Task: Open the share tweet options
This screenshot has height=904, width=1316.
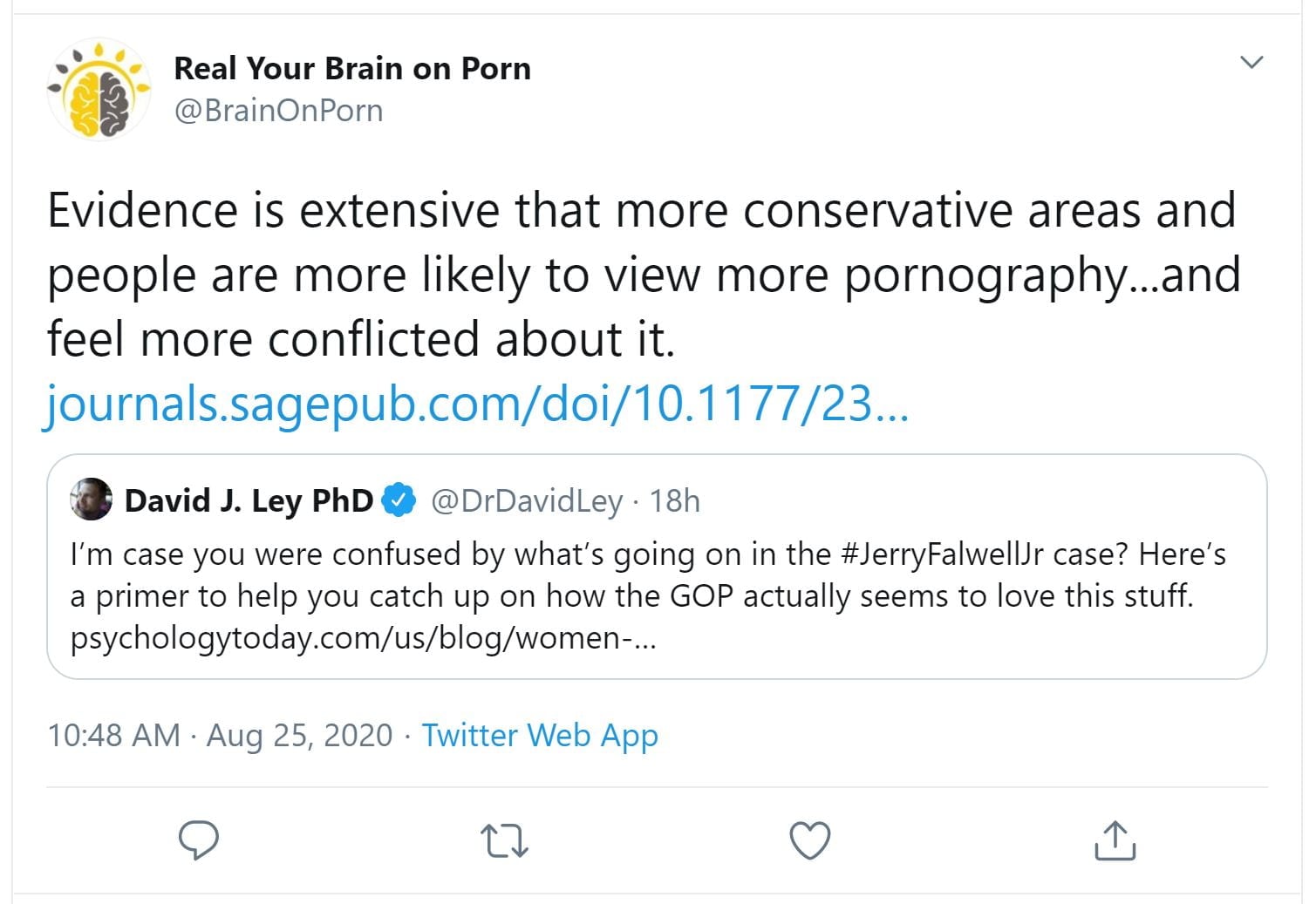Action: click(1115, 841)
